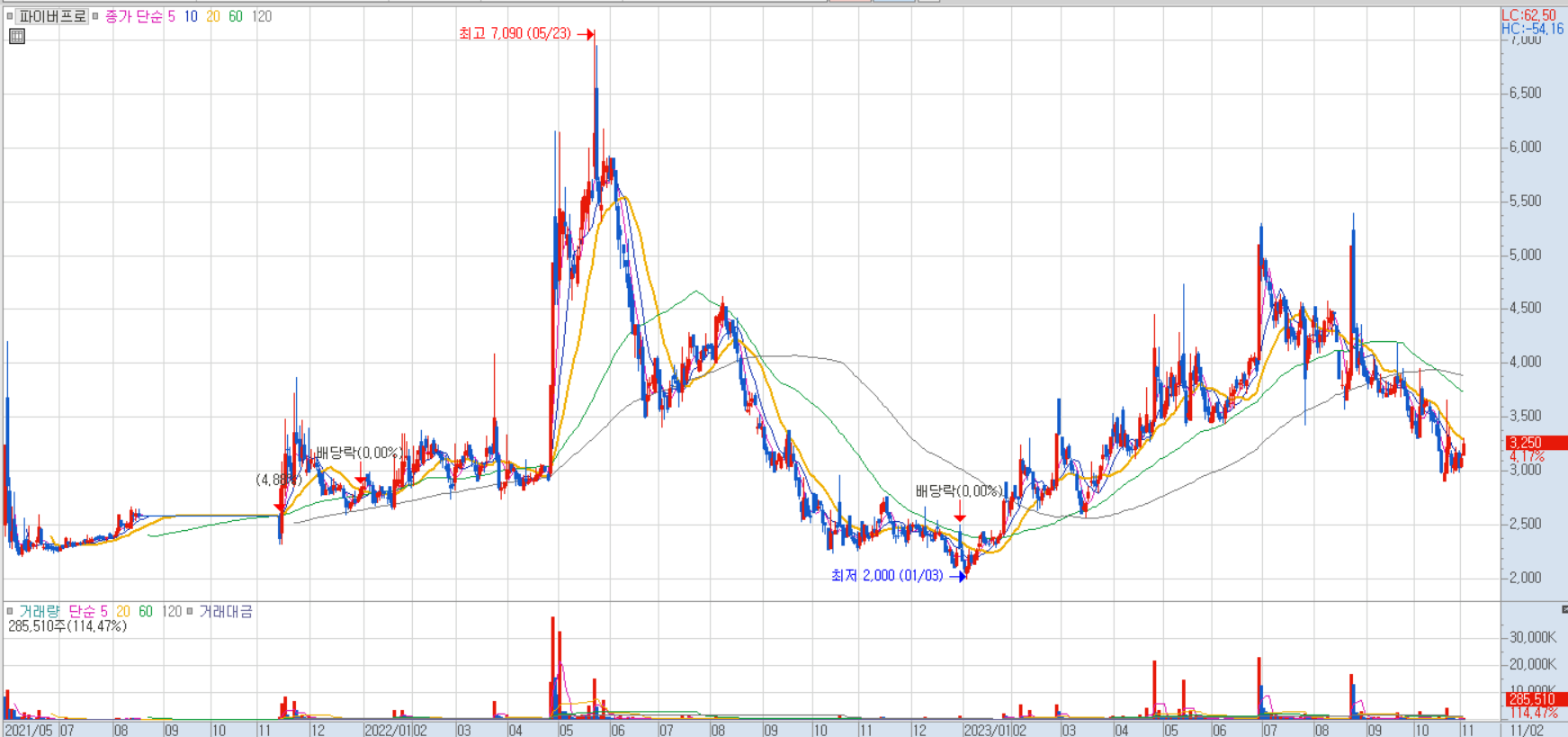Click the 2,000 price axis label

[x=1525, y=578]
